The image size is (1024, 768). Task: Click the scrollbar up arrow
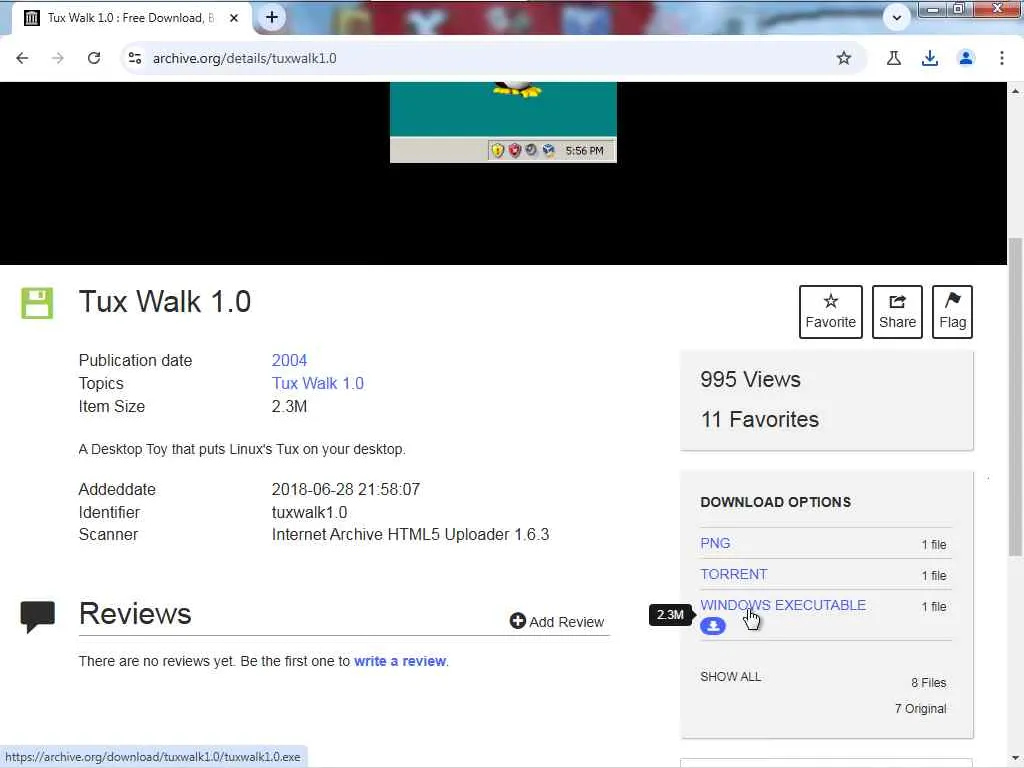pos(1015,91)
